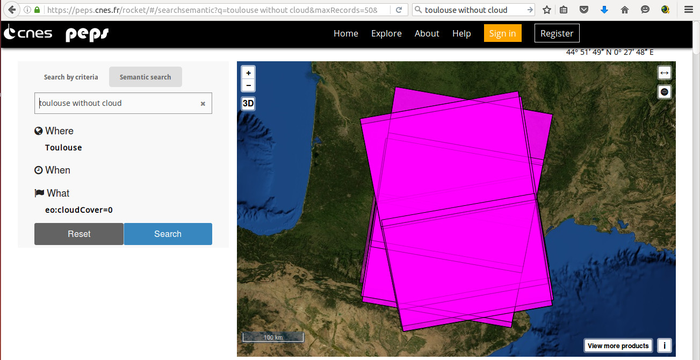Click the Register button
The height and width of the screenshot is (360, 700).
(557, 33)
